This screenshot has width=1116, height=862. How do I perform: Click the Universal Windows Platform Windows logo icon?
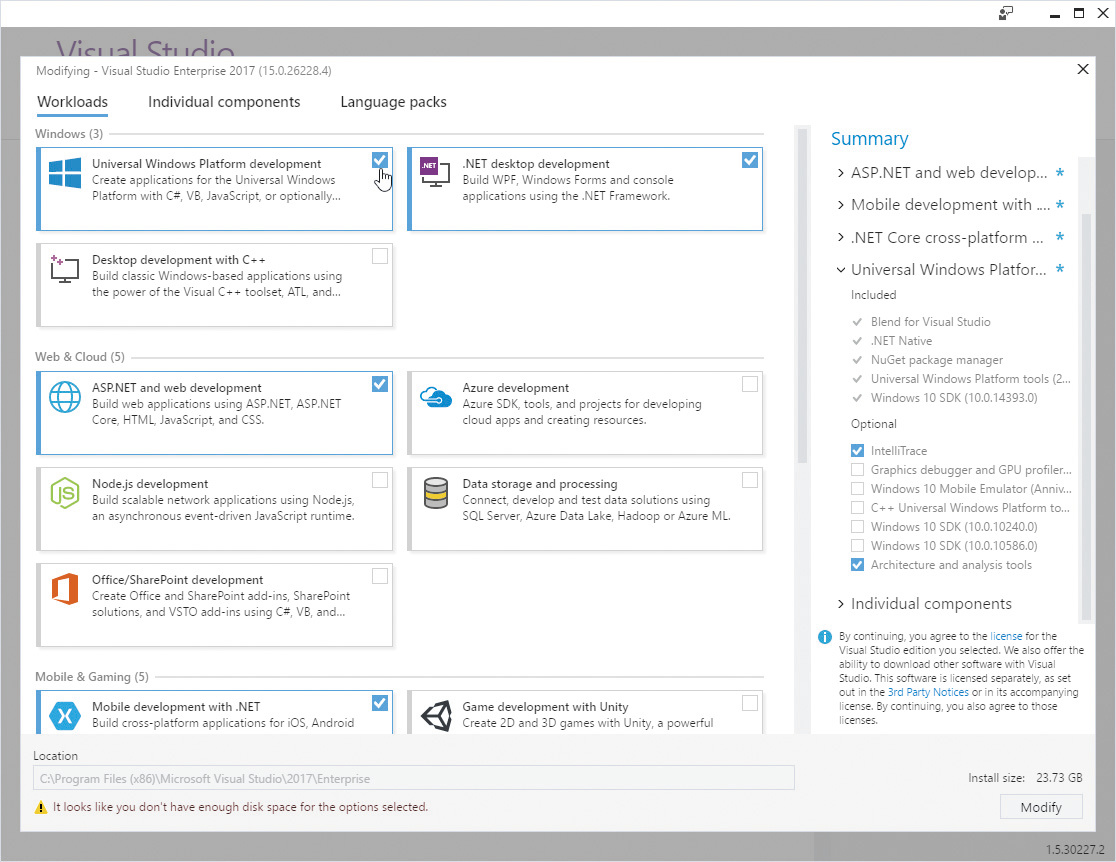[65, 173]
